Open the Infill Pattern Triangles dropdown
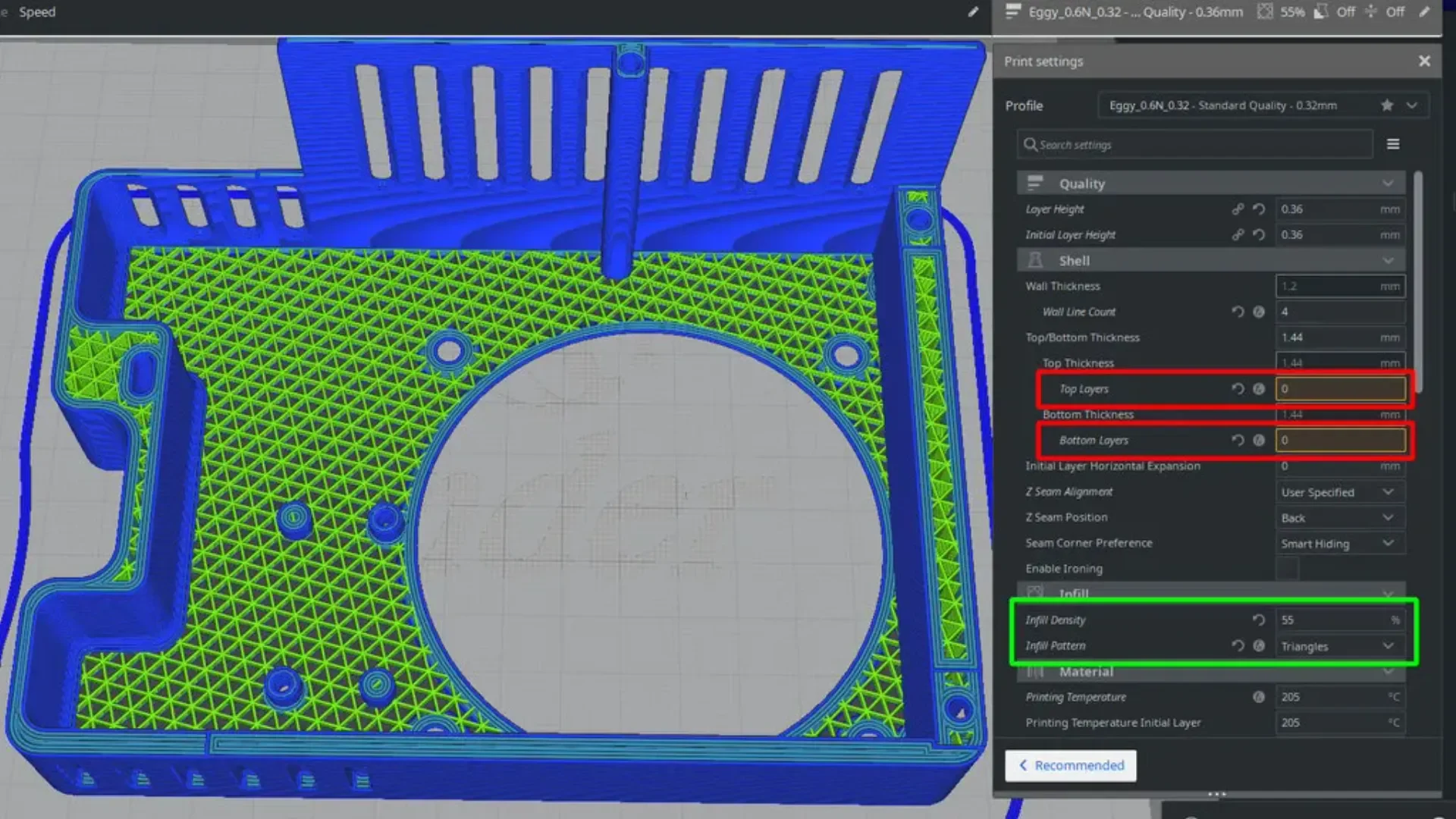Screen dimensions: 1456x819 [1340, 646]
